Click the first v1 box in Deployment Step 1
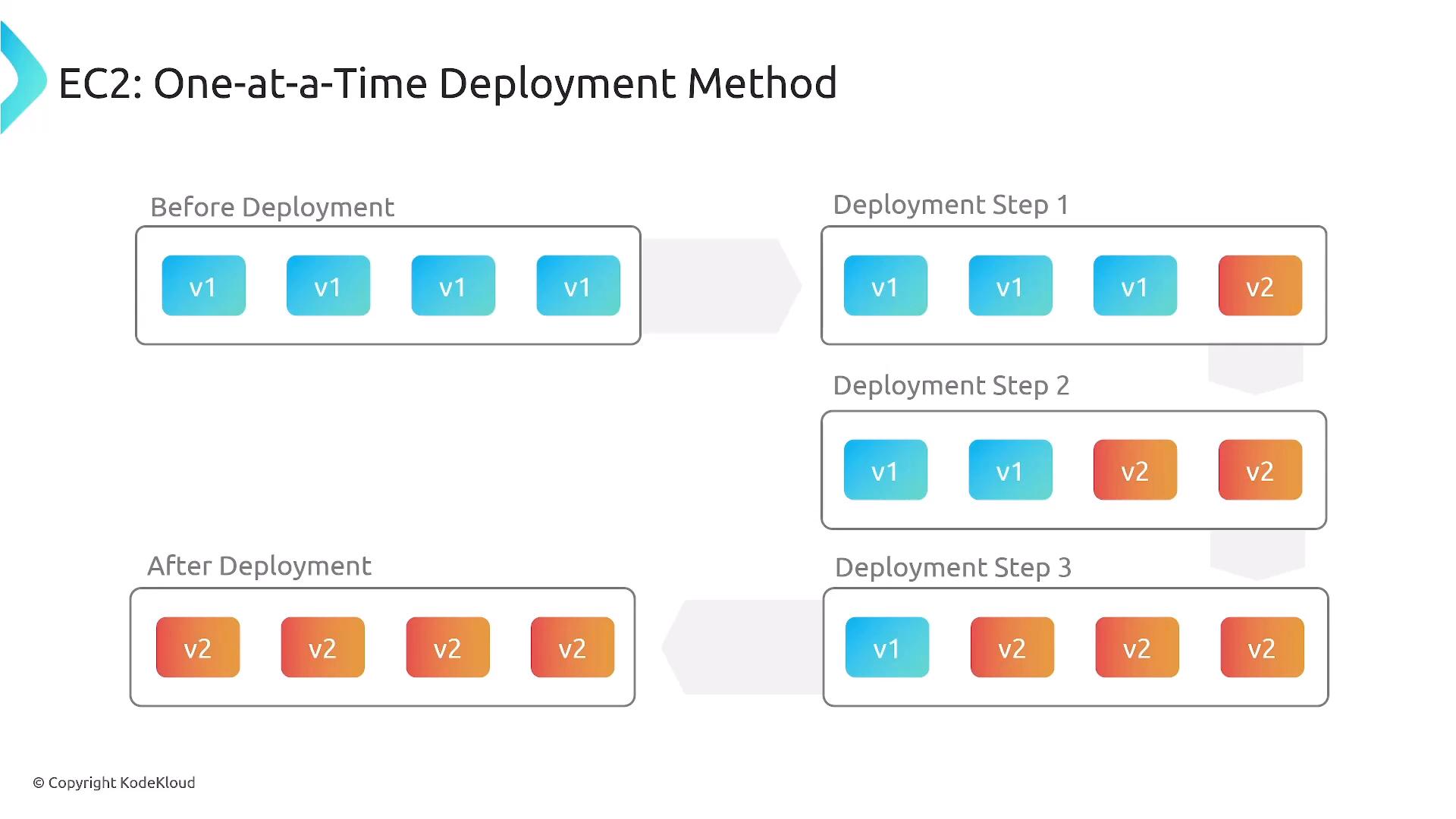The image size is (1456, 819). 886,286
